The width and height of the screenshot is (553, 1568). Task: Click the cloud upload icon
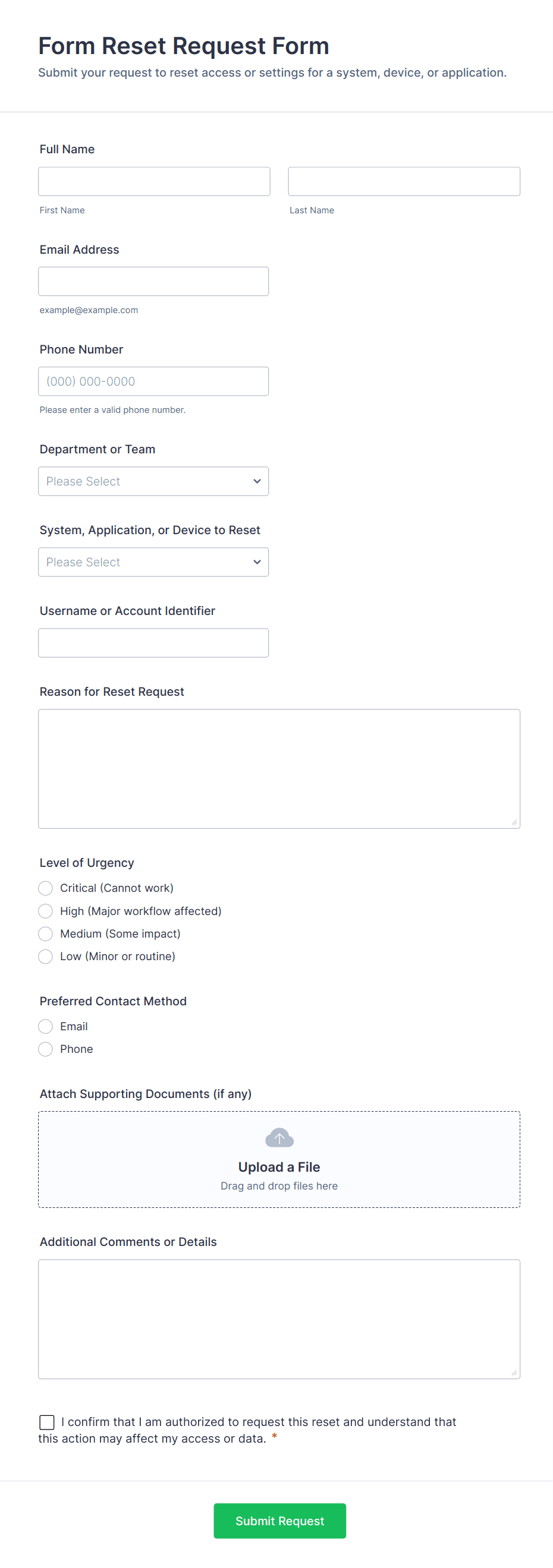[x=279, y=1137]
